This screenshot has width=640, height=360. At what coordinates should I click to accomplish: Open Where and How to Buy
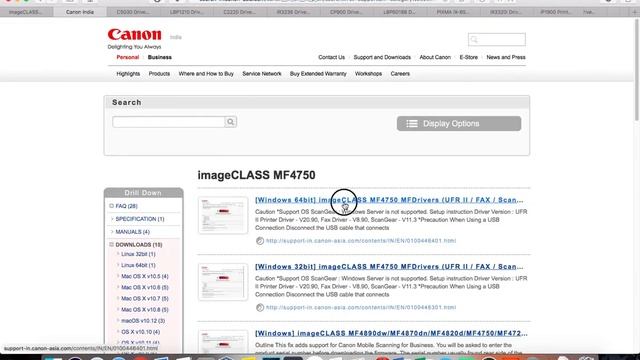[x=206, y=74]
